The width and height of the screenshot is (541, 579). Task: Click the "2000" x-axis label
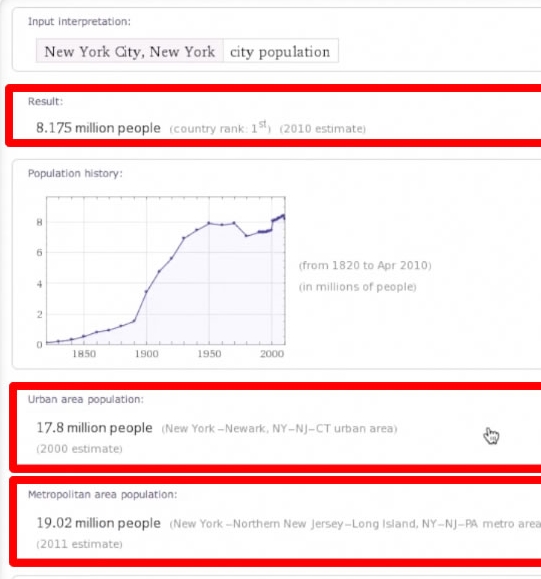(x=272, y=354)
